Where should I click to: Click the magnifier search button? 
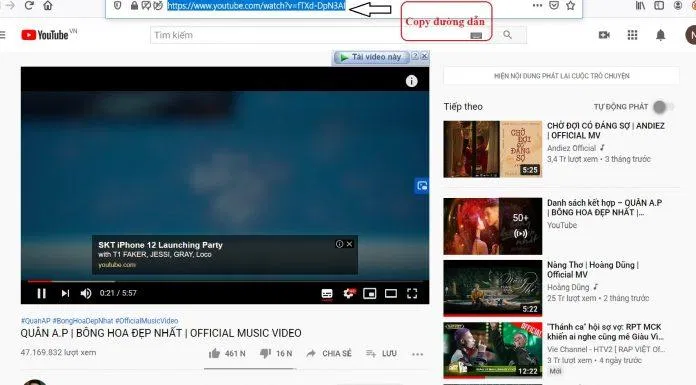507,35
